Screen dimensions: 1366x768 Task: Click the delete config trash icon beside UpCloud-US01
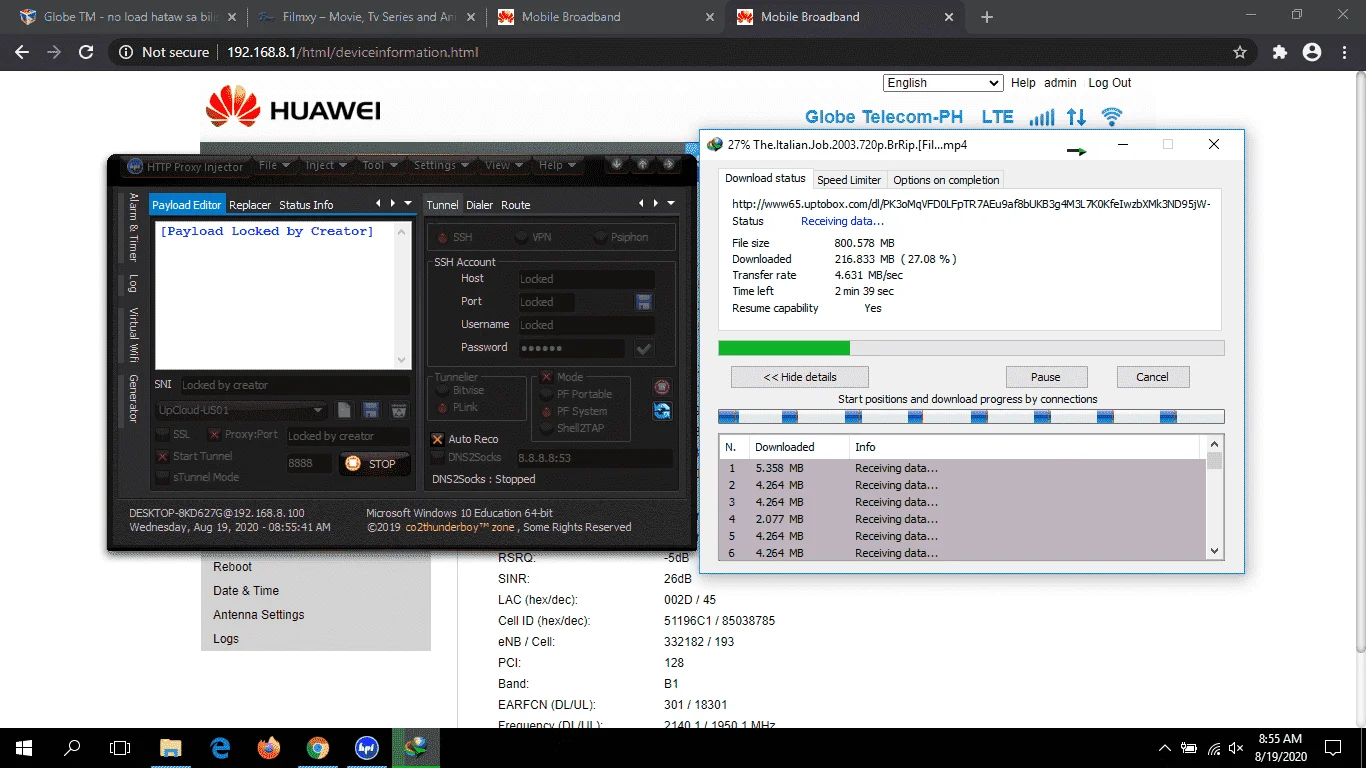point(398,410)
